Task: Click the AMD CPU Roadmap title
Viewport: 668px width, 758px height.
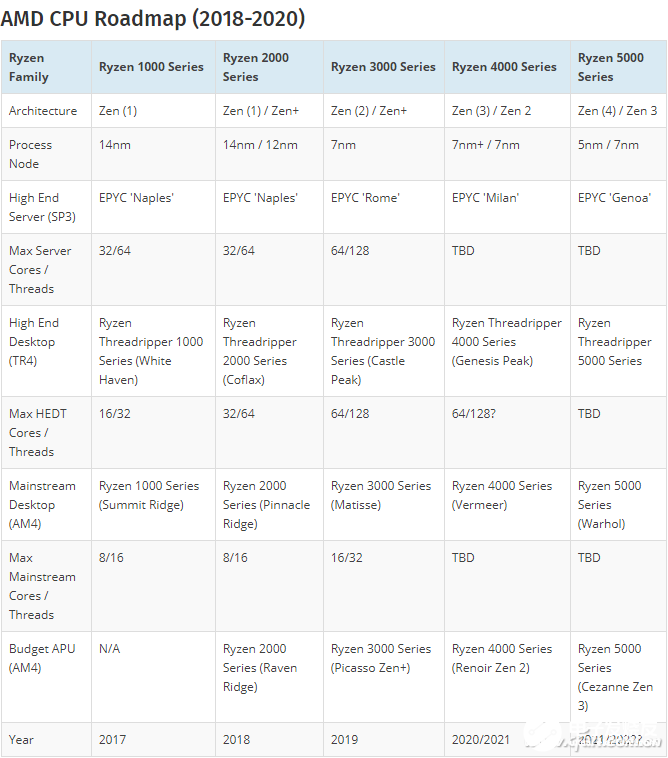Action: coord(153,18)
